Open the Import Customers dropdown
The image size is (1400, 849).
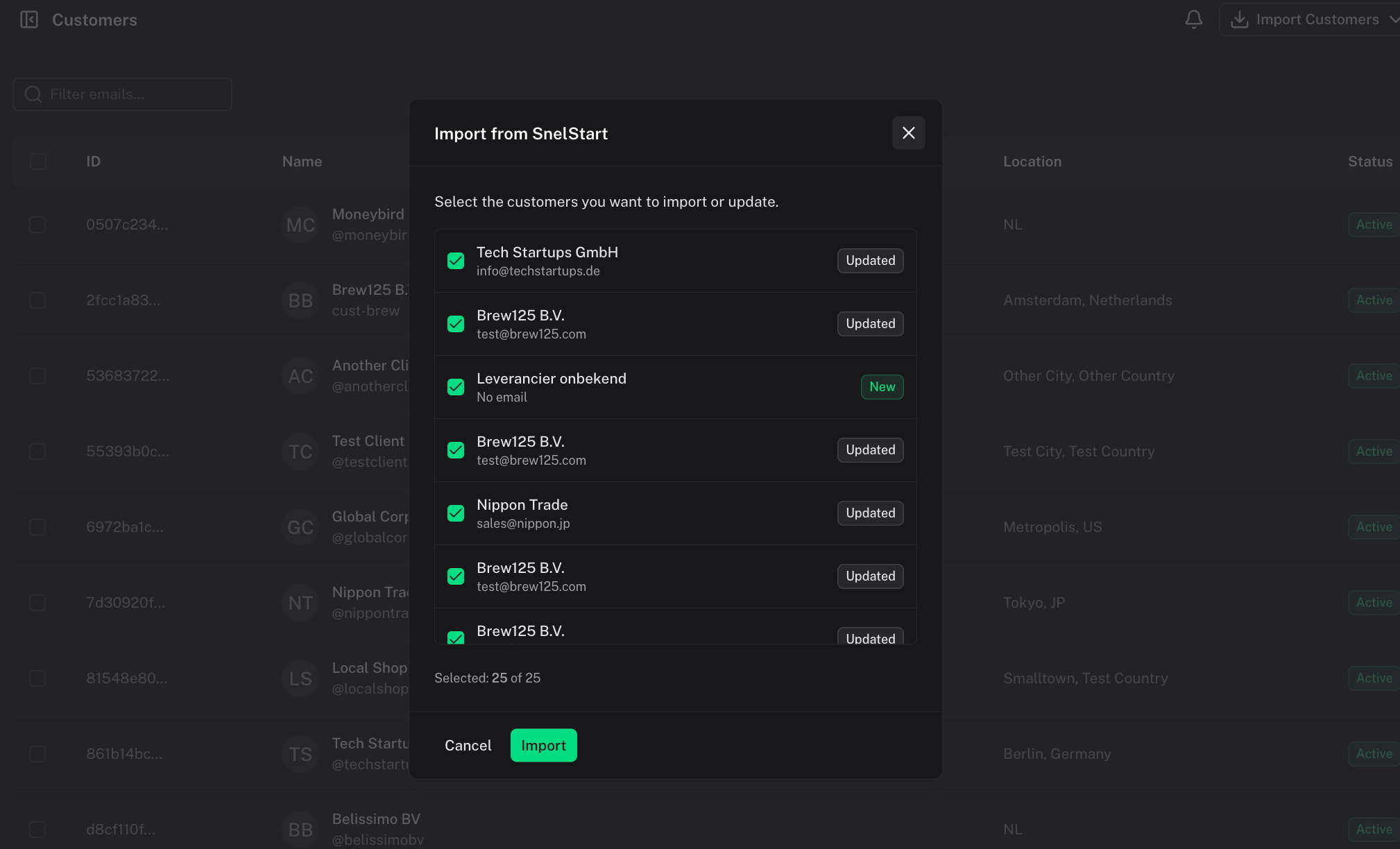tap(1311, 19)
